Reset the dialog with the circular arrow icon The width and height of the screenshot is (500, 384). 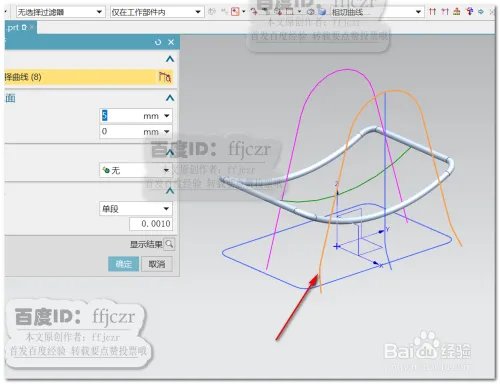click(x=158, y=42)
